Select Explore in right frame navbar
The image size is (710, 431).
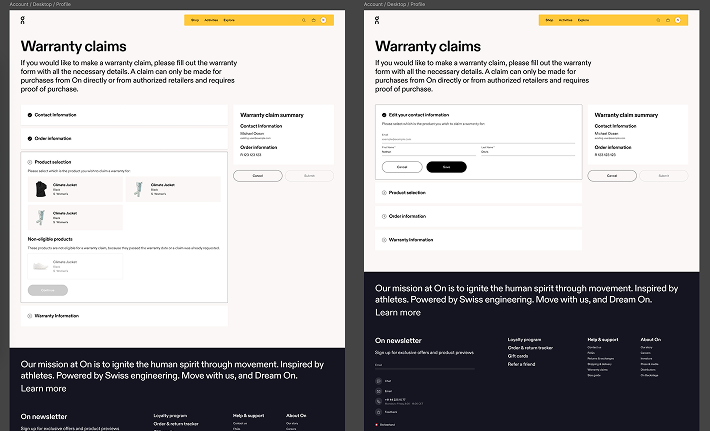584,20
